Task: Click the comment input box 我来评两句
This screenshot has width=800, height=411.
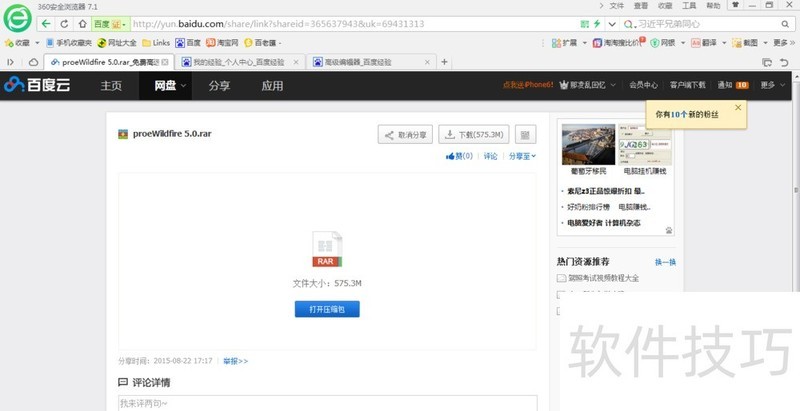Action: 328,403
